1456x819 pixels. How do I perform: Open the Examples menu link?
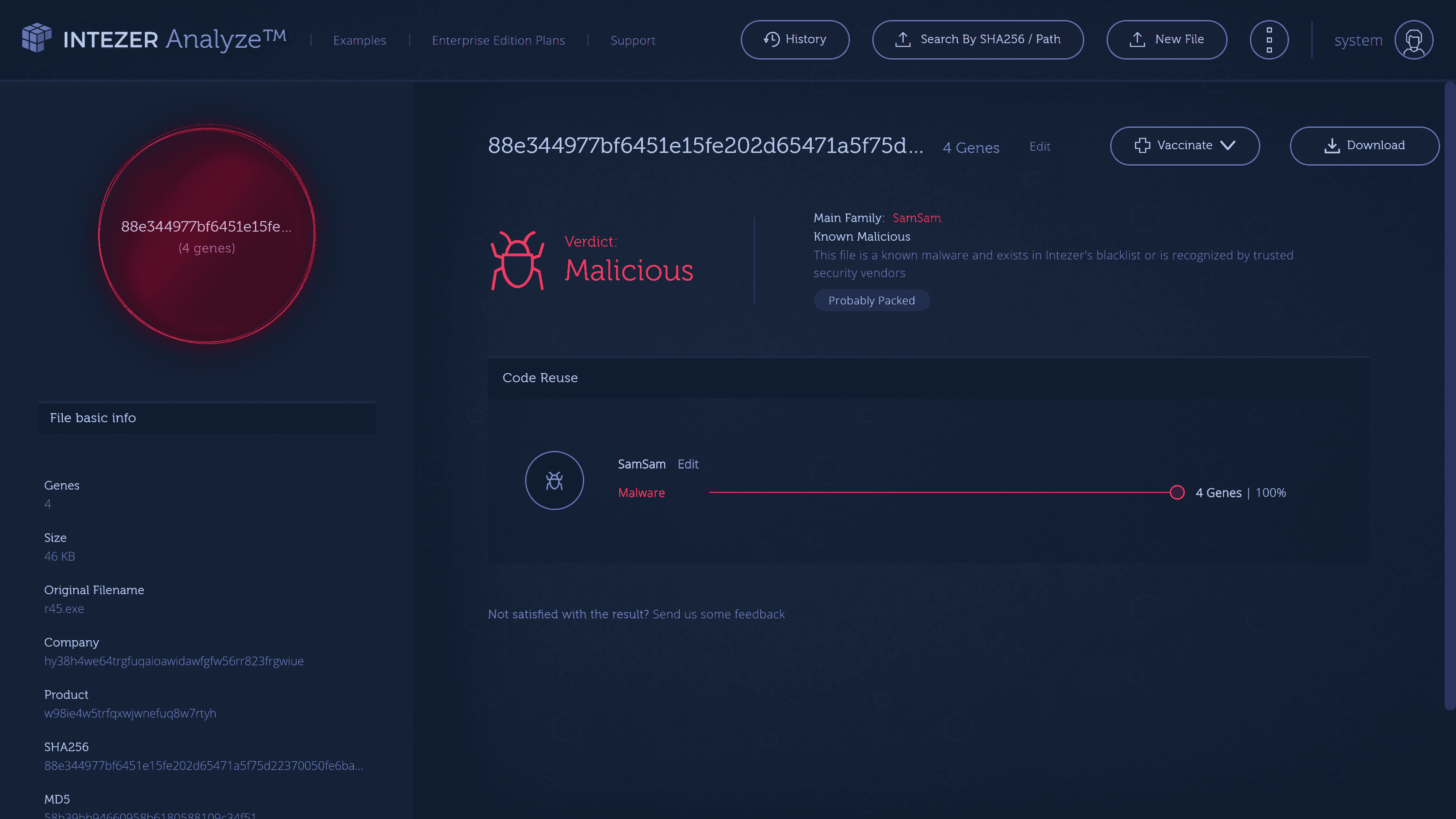pos(359,40)
